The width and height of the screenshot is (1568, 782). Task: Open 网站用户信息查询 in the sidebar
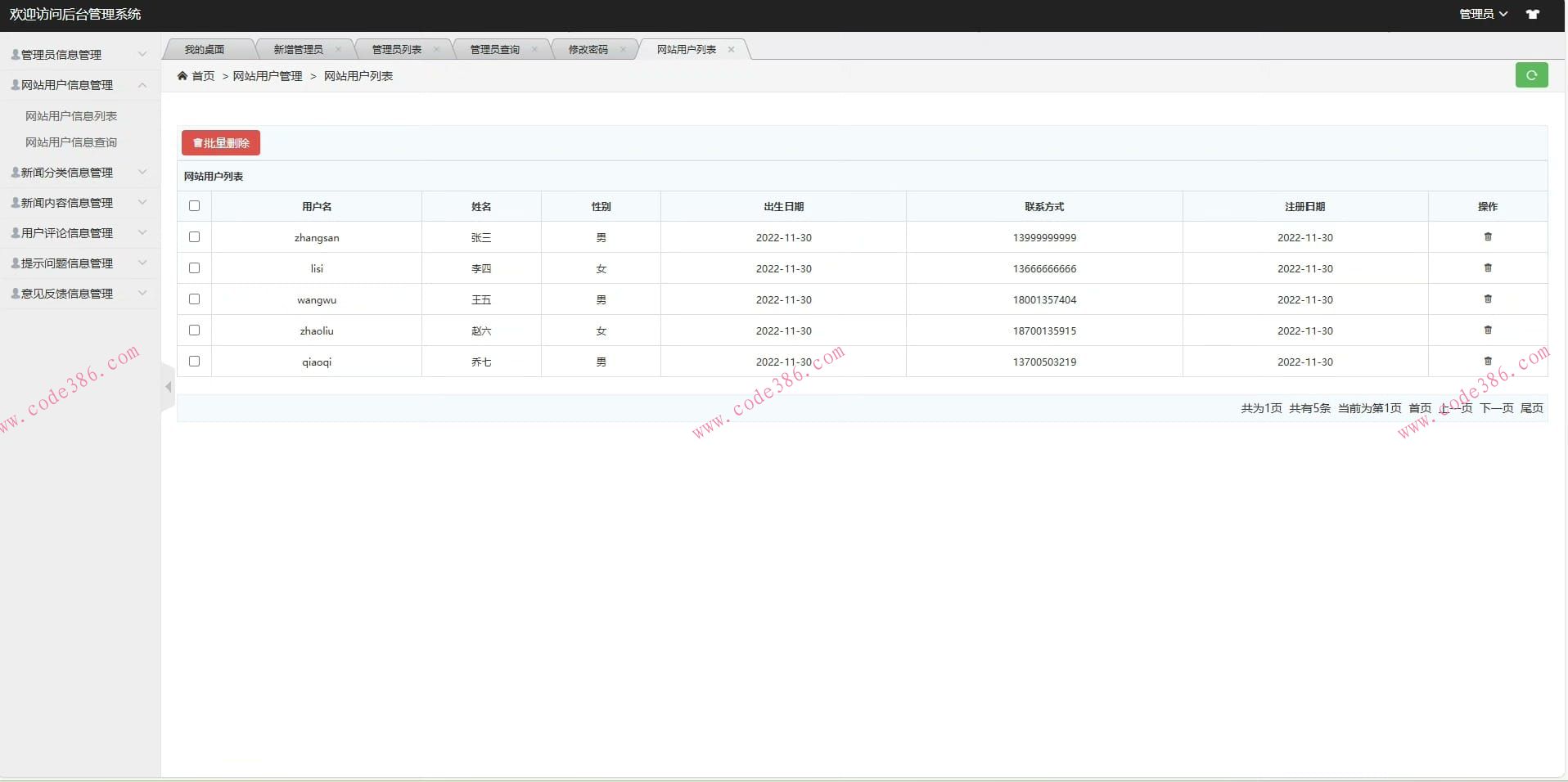click(x=71, y=142)
